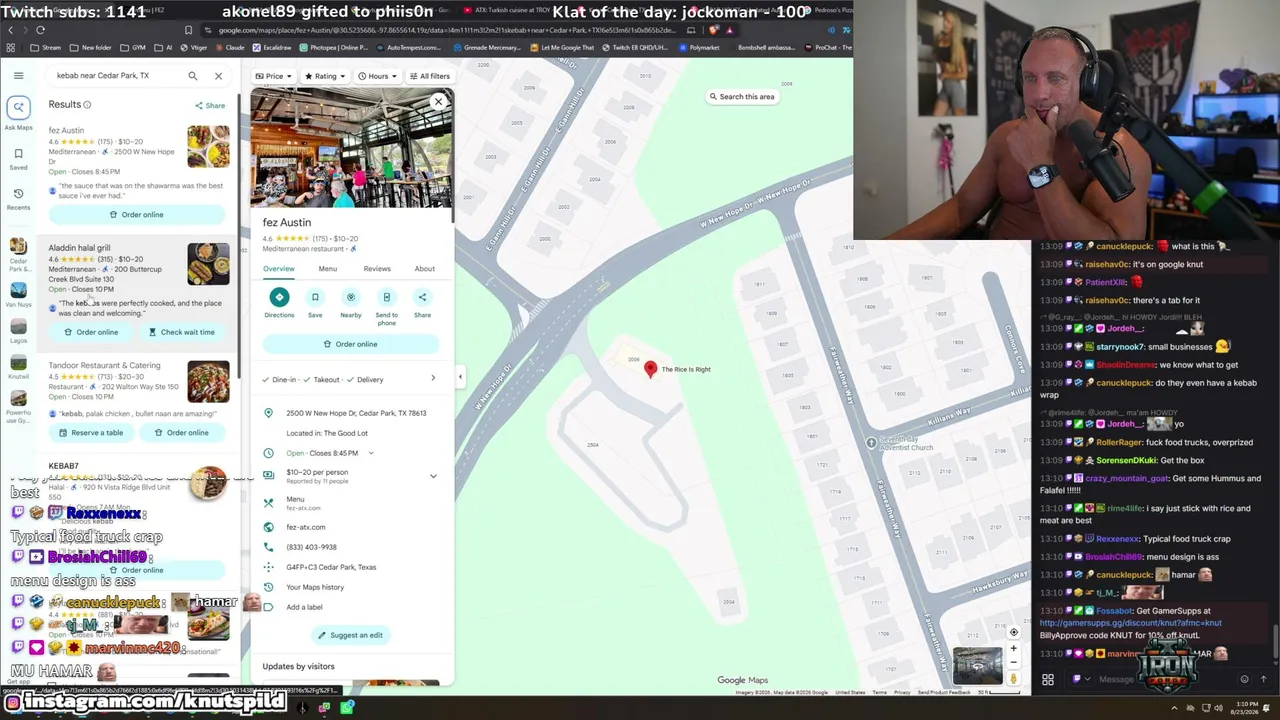Order online from Tandoor Restaurant
The height and width of the screenshot is (720, 1280).
[x=182, y=433]
